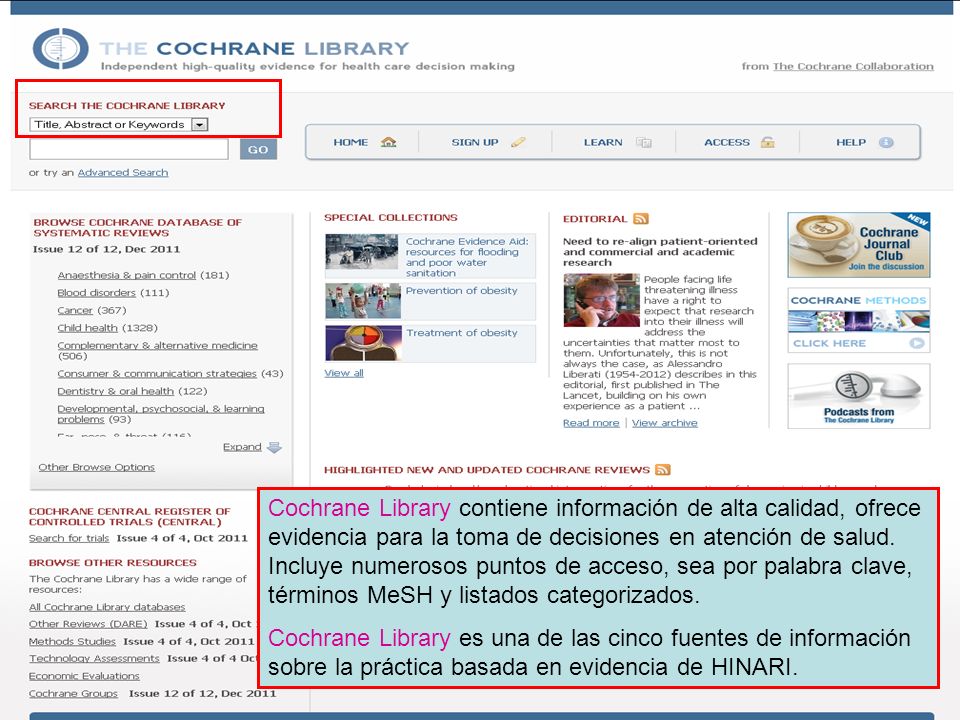Click the Access padlock icon

click(x=767, y=142)
